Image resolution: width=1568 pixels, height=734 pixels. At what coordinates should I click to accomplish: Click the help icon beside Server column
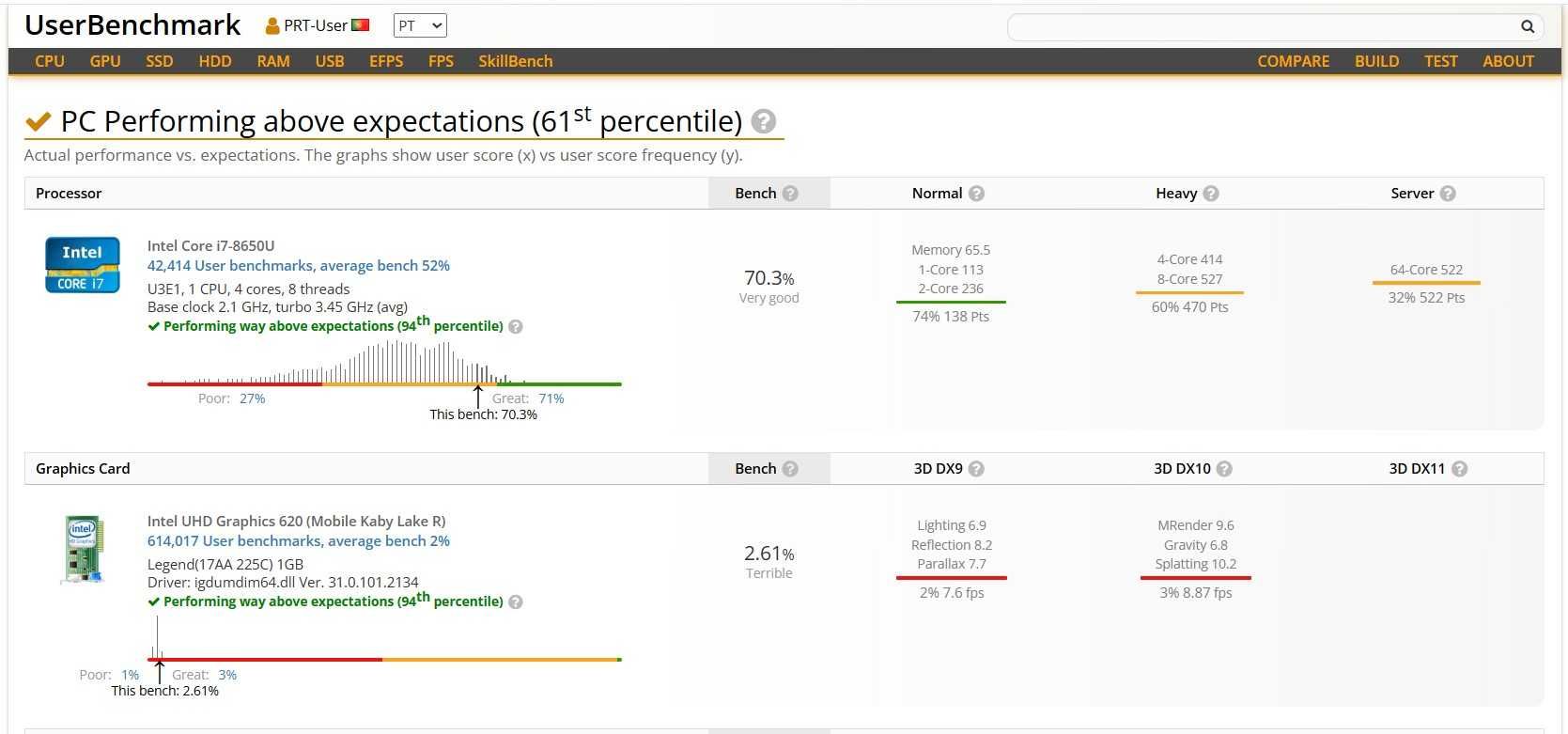coord(1448,194)
